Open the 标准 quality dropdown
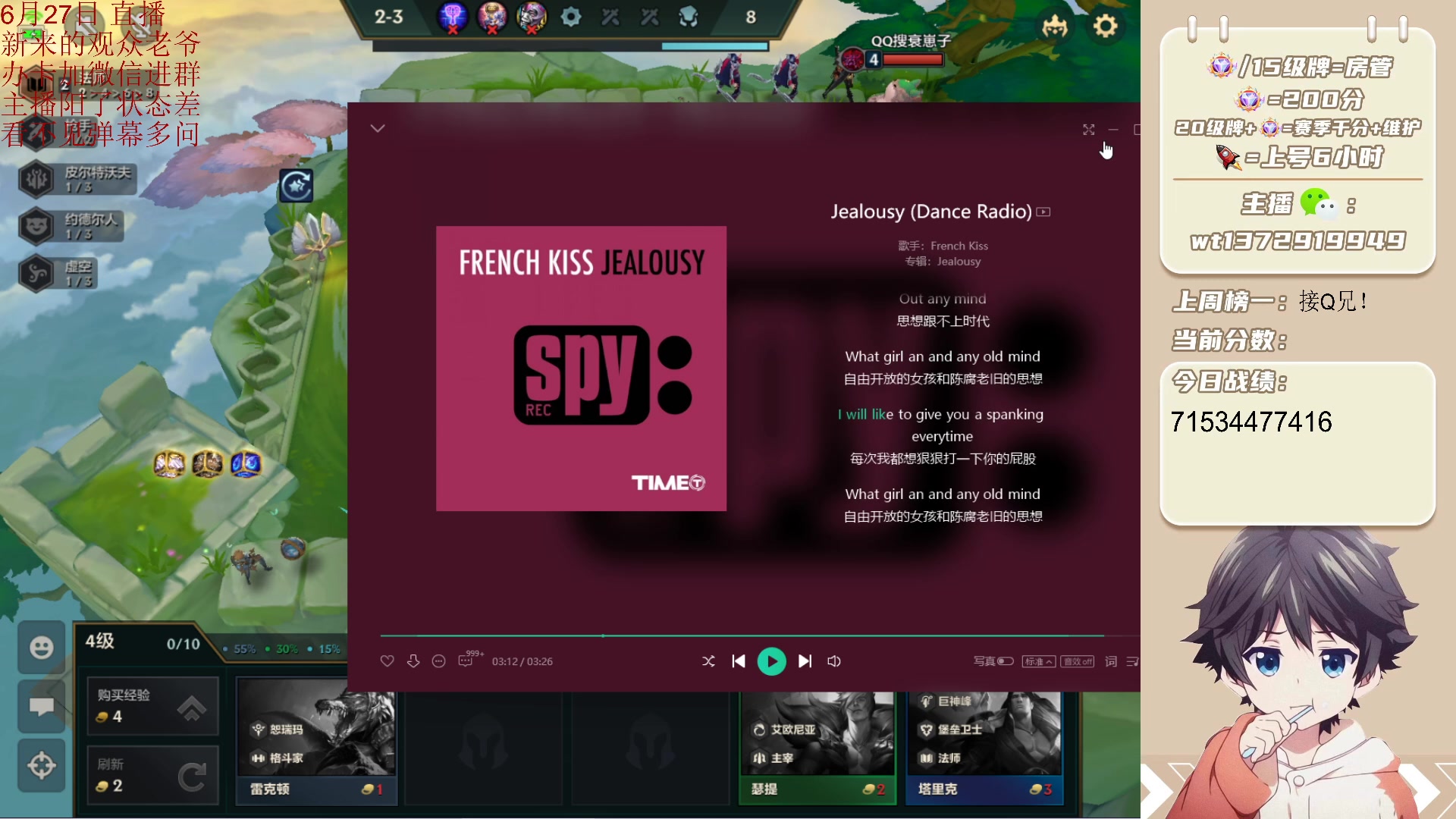This screenshot has height=819, width=1456. 1038,661
